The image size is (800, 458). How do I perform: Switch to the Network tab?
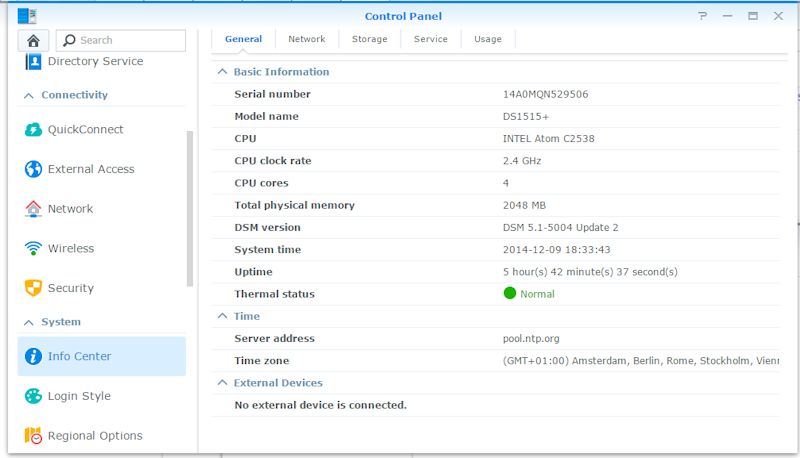[x=307, y=39]
